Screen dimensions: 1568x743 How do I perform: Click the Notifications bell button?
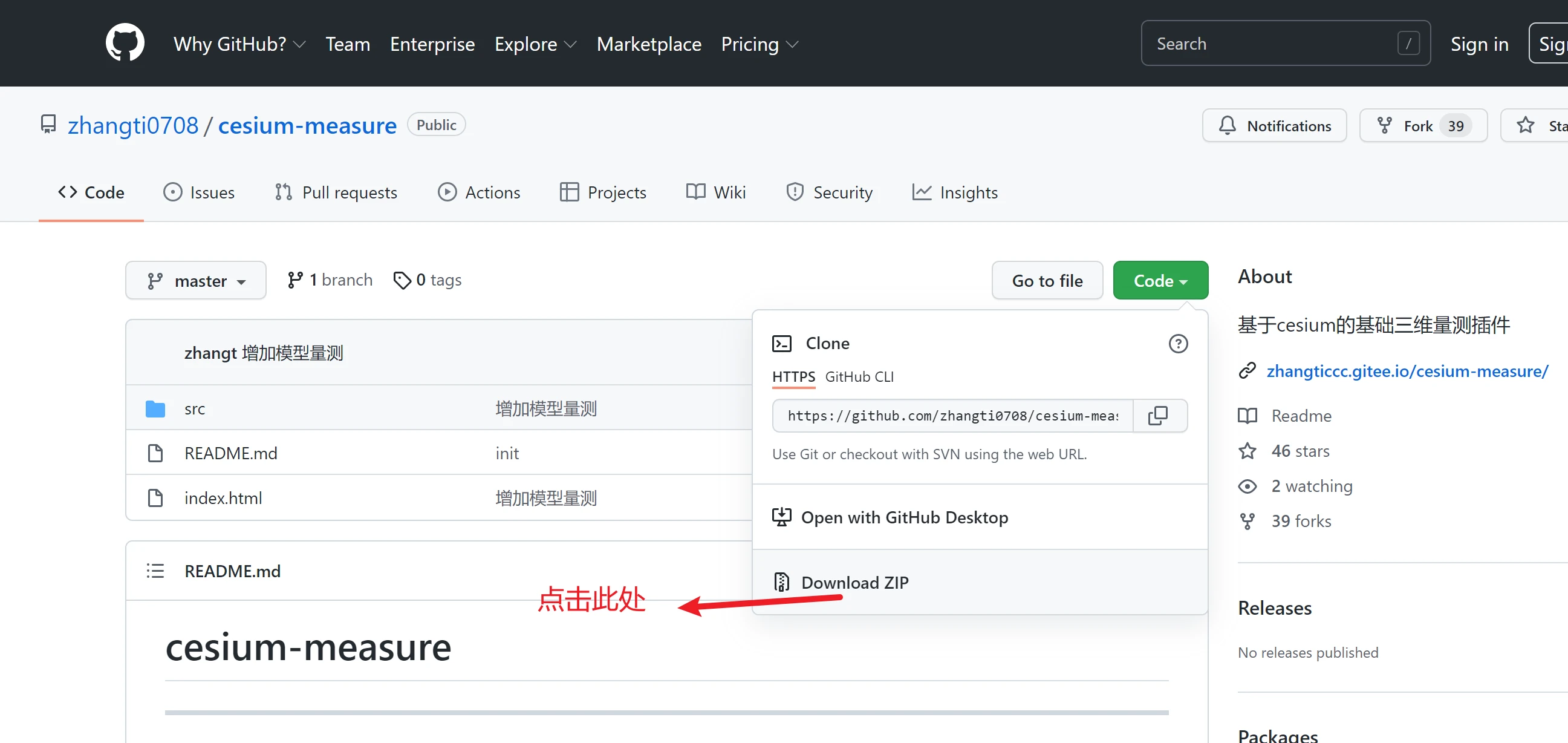tap(1274, 125)
